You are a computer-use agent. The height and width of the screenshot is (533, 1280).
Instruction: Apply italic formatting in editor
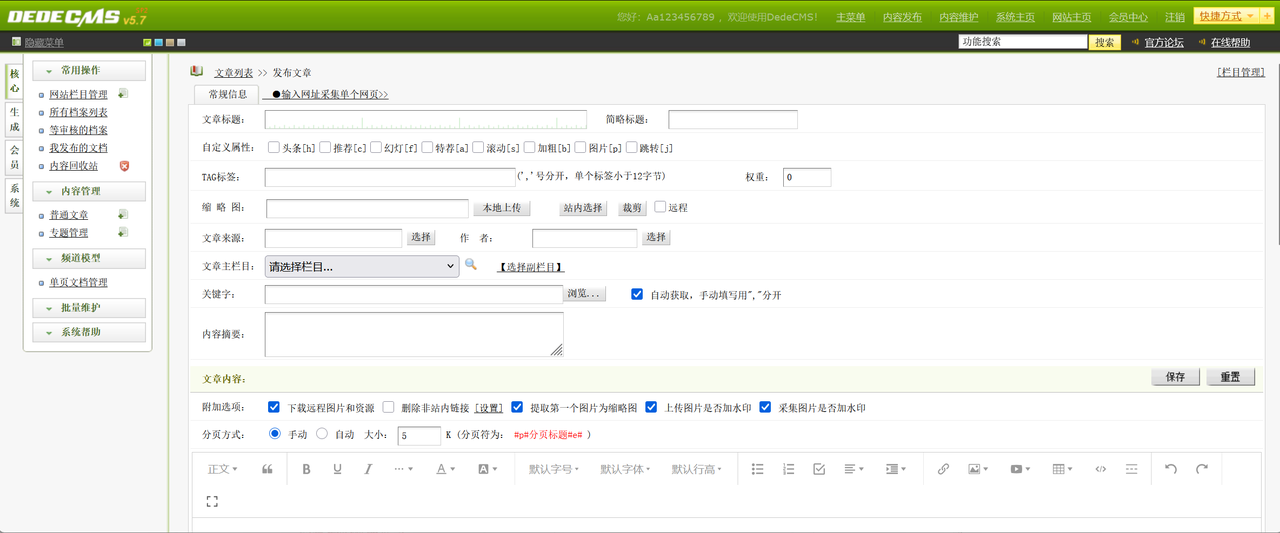[368, 469]
